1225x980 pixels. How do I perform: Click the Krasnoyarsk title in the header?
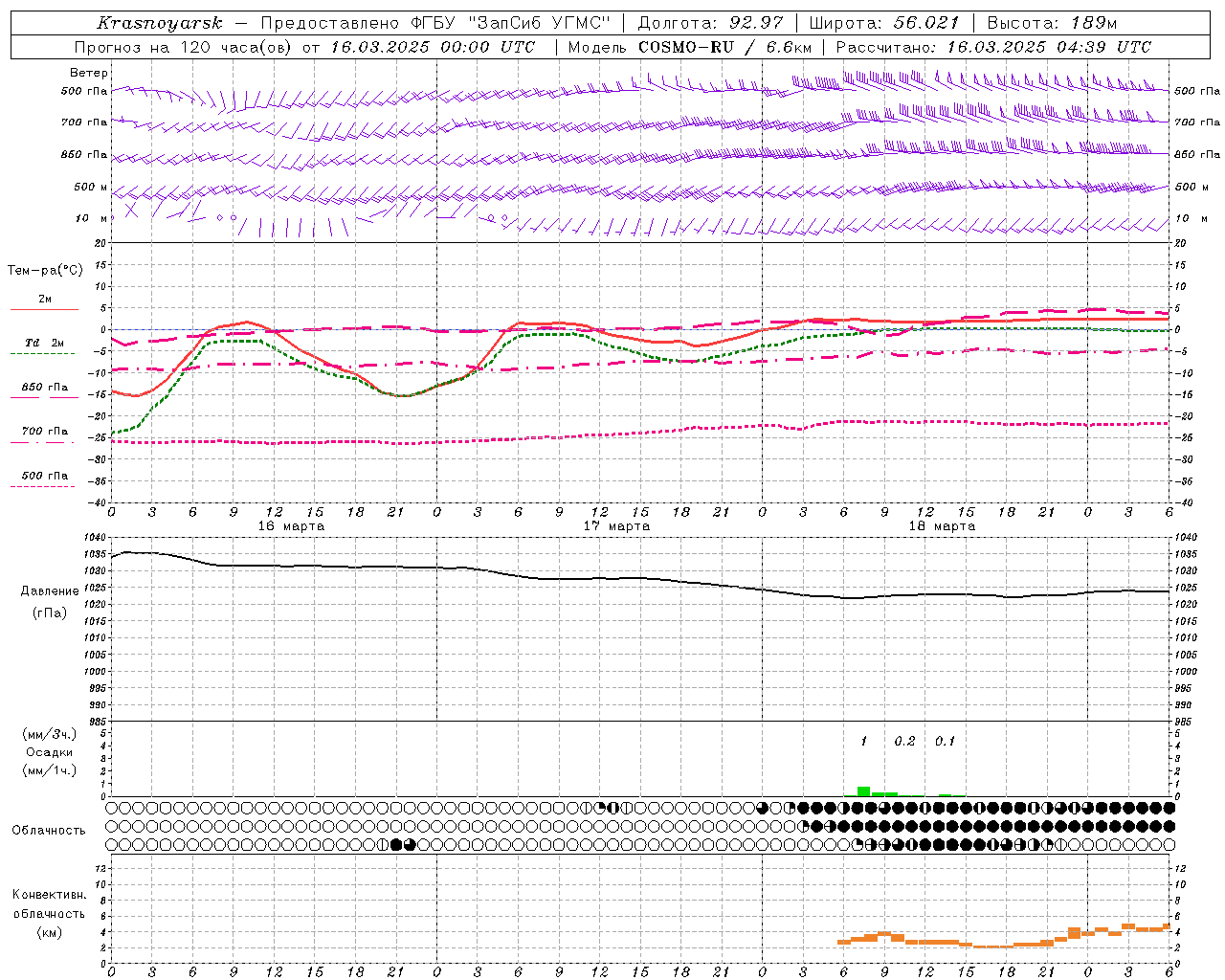click(x=159, y=23)
